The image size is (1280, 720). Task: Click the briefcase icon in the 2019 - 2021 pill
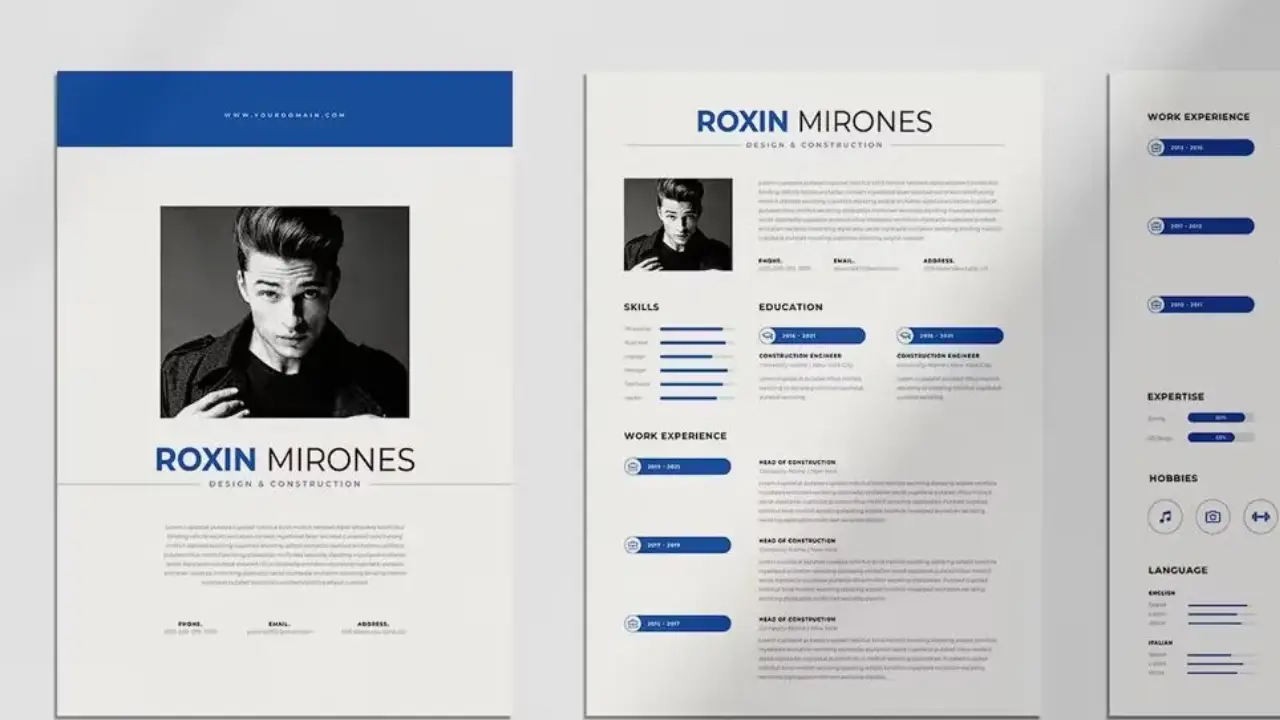[633, 466]
